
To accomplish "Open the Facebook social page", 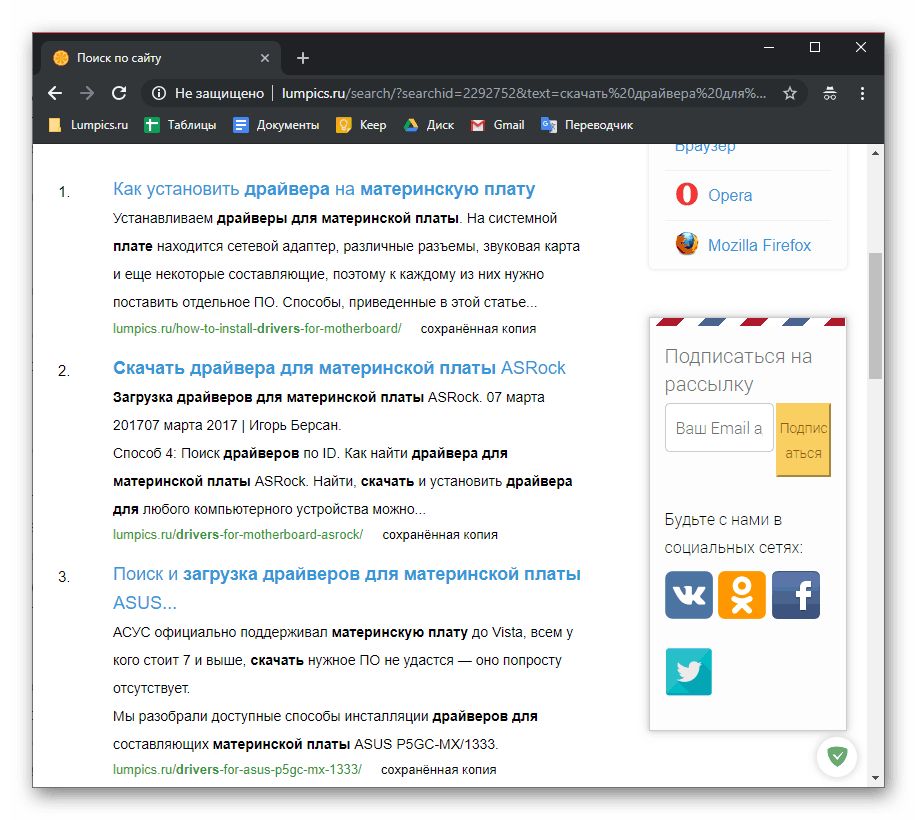I will coord(795,595).
